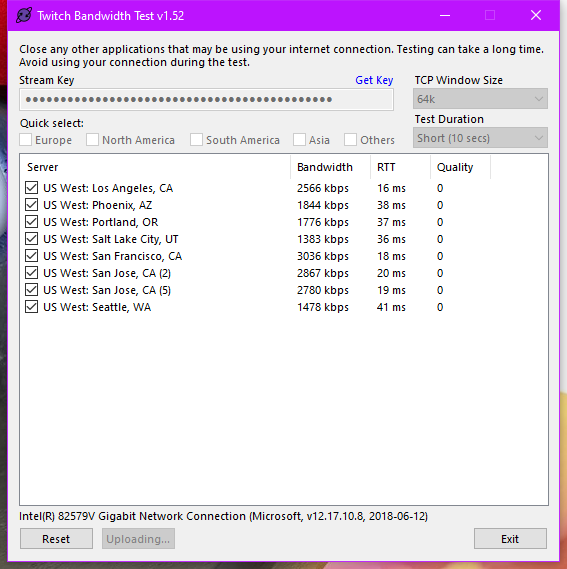Uncheck US West: Seattle, WA server
The width and height of the screenshot is (567, 569).
tap(32, 307)
